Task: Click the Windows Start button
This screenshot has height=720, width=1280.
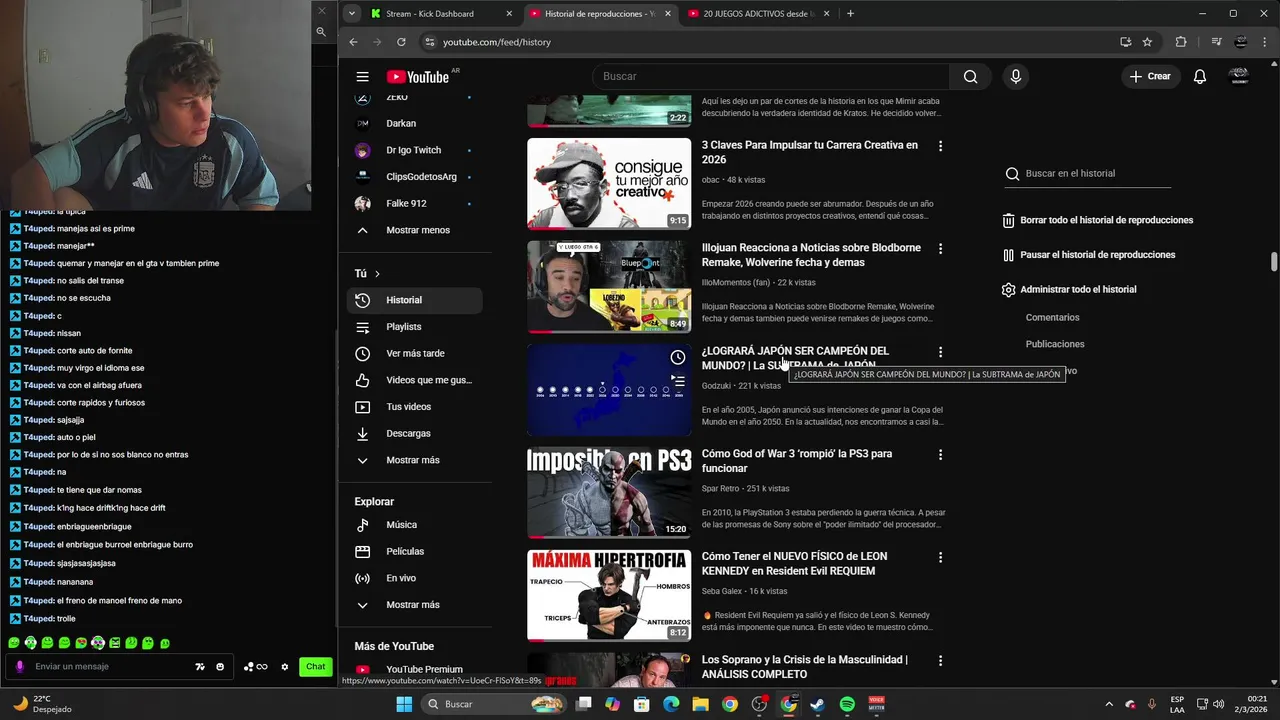Action: pyautogui.click(x=404, y=704)
